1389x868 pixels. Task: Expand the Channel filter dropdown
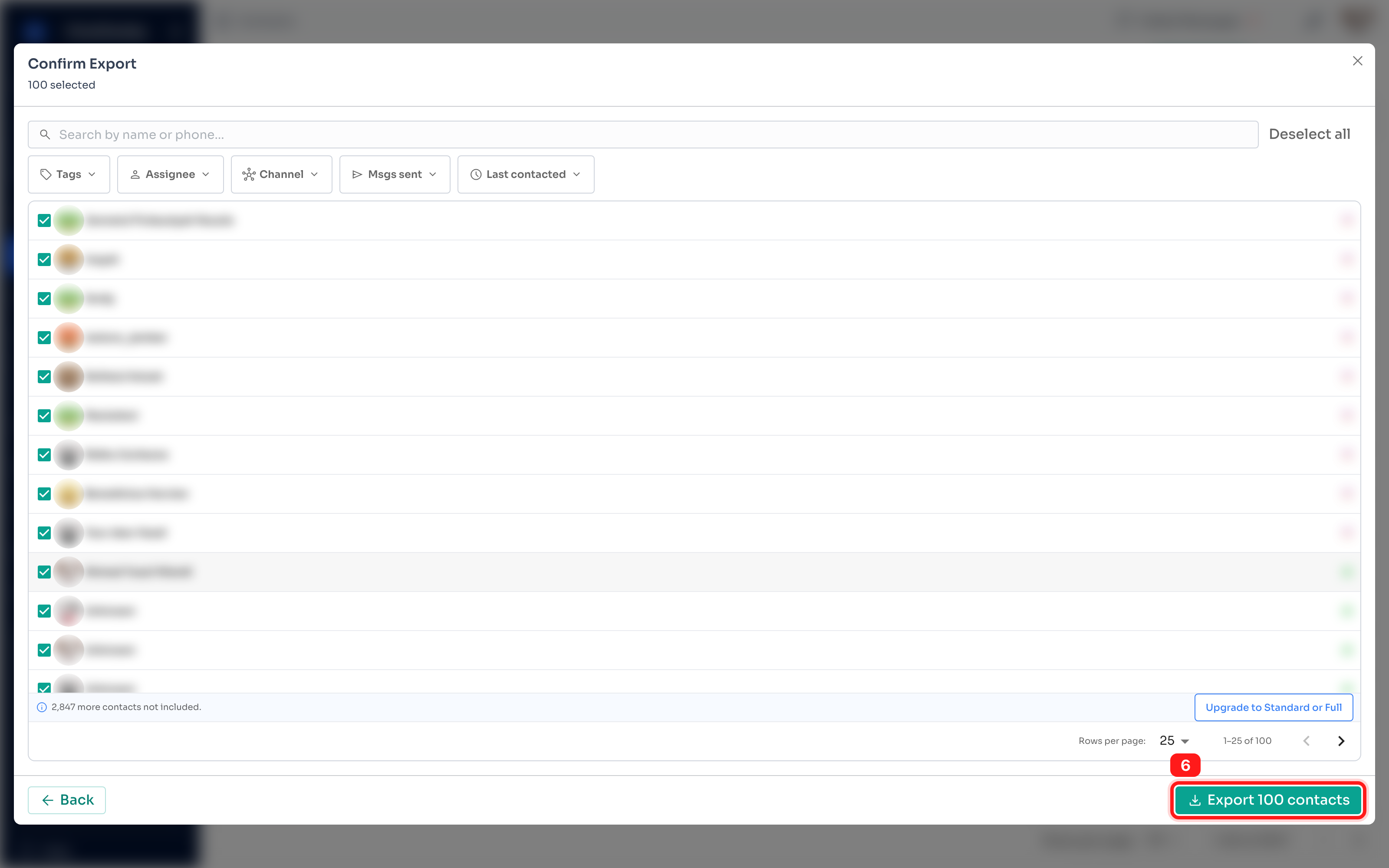281,174
